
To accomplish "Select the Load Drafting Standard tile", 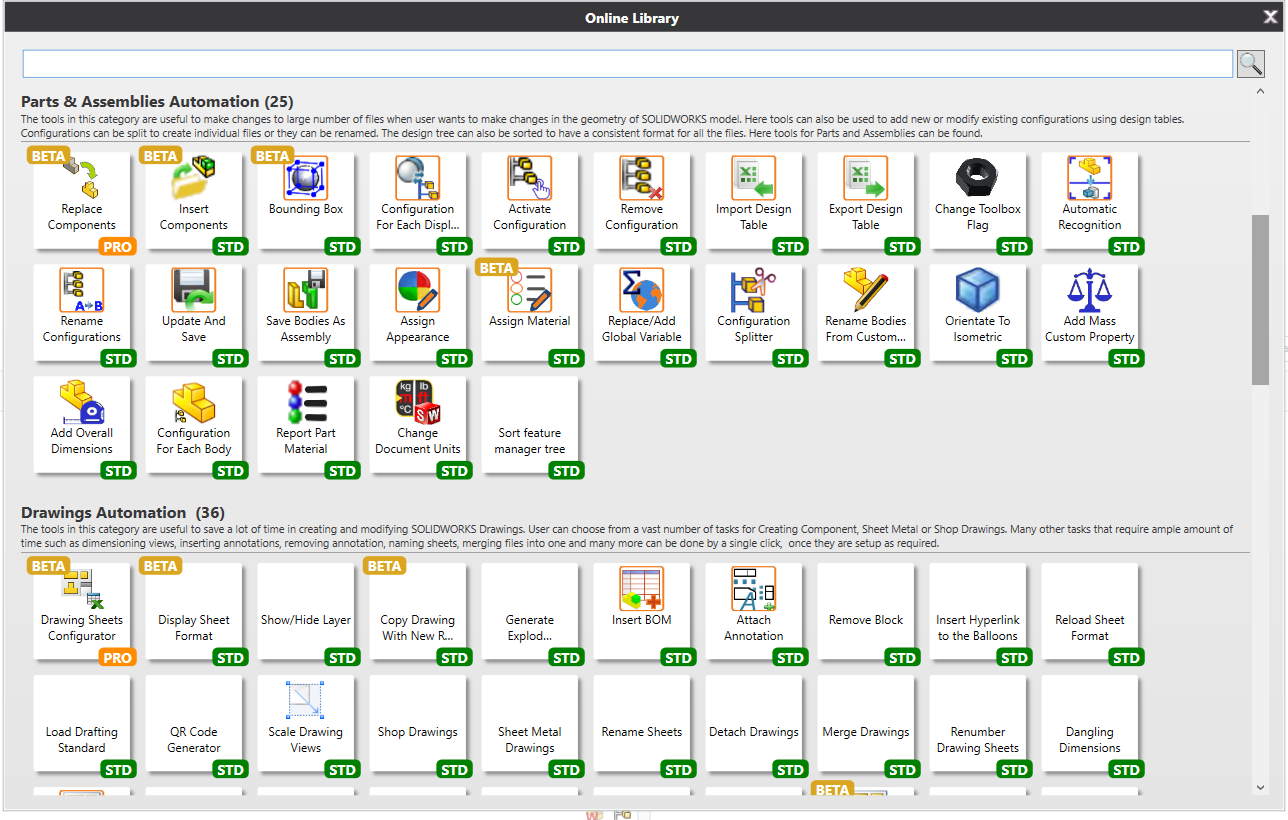I will tap(82, 724).
